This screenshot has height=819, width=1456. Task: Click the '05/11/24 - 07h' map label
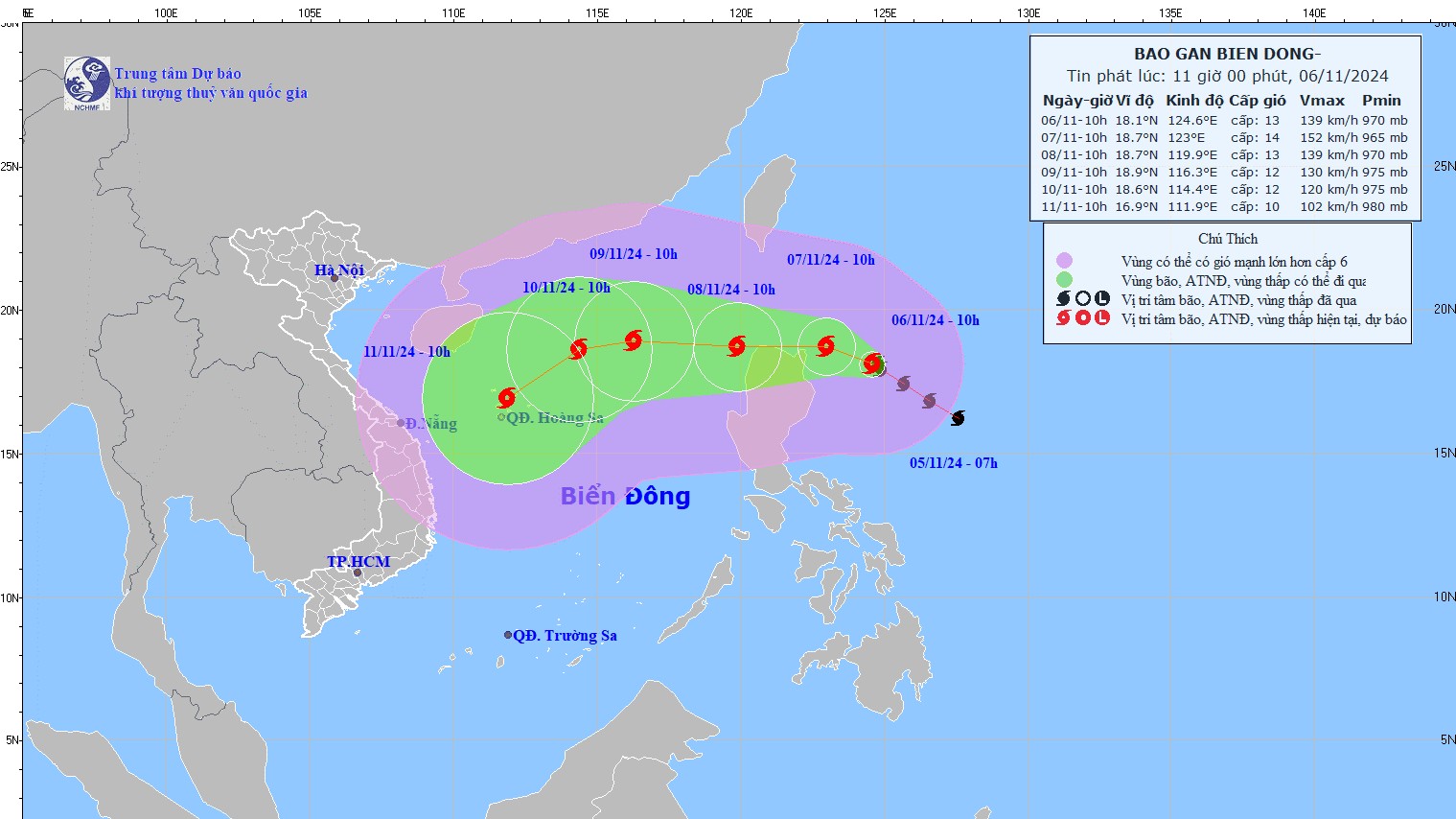coord(954,463)
